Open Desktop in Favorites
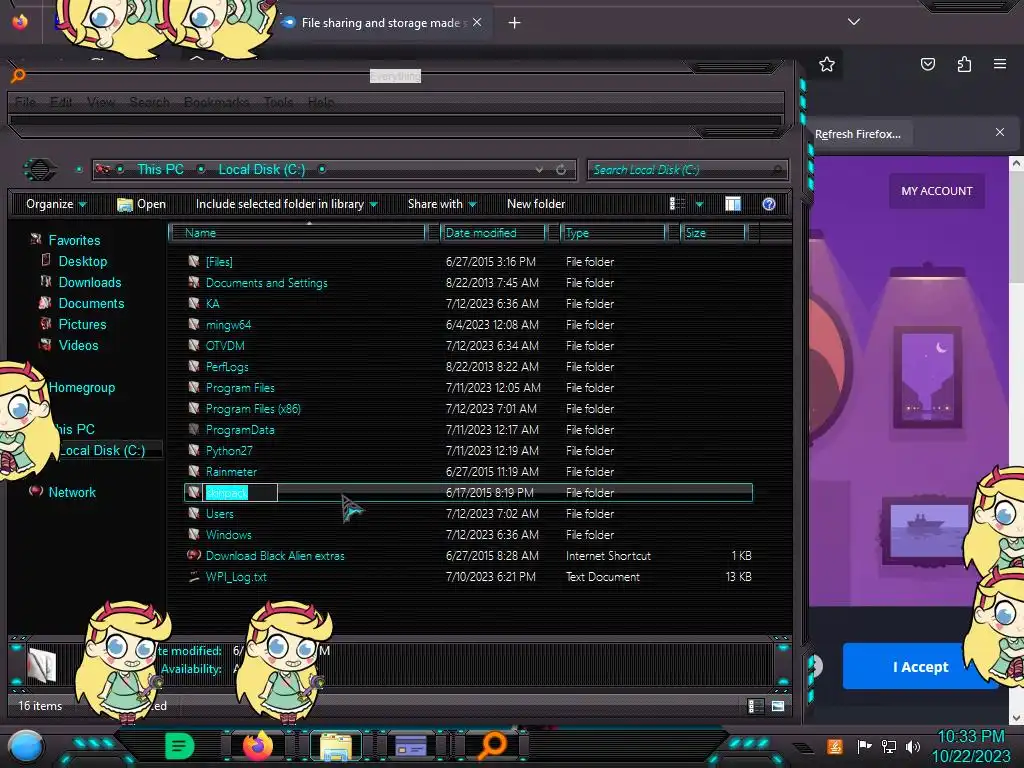This screenshot has width=1024, height=768. [x=82, y=261]
